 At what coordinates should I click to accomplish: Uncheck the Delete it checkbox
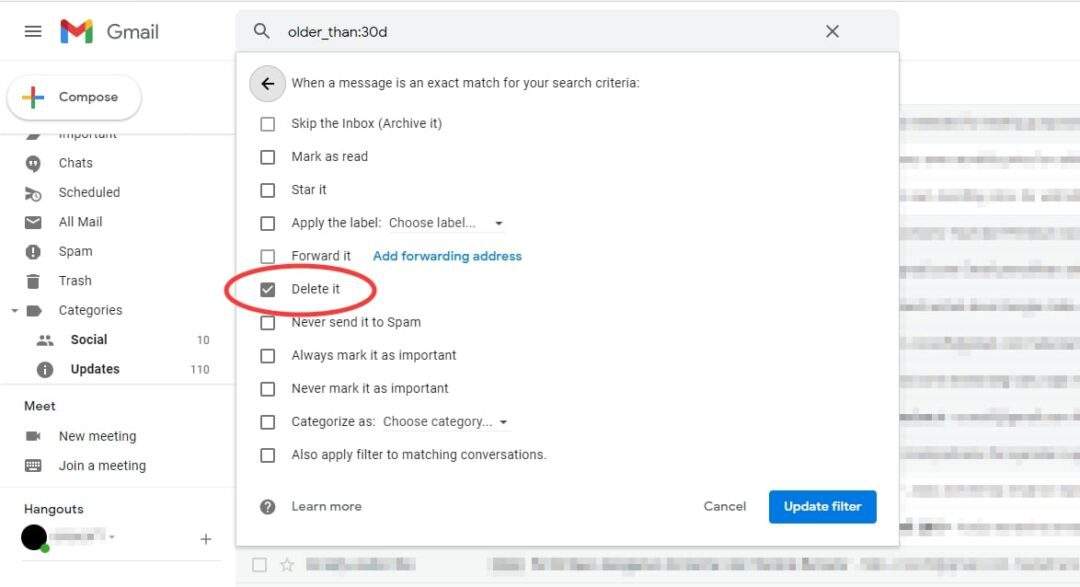267,288
